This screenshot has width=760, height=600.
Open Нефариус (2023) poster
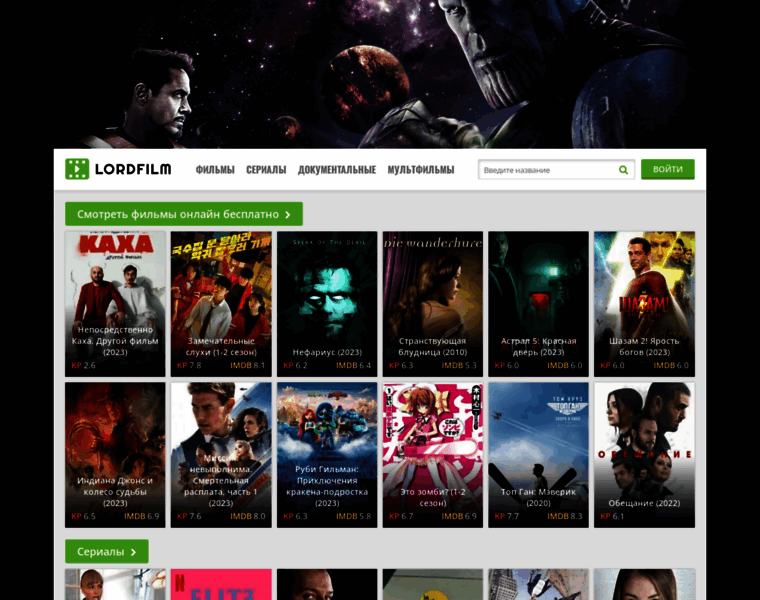point(327,304)
